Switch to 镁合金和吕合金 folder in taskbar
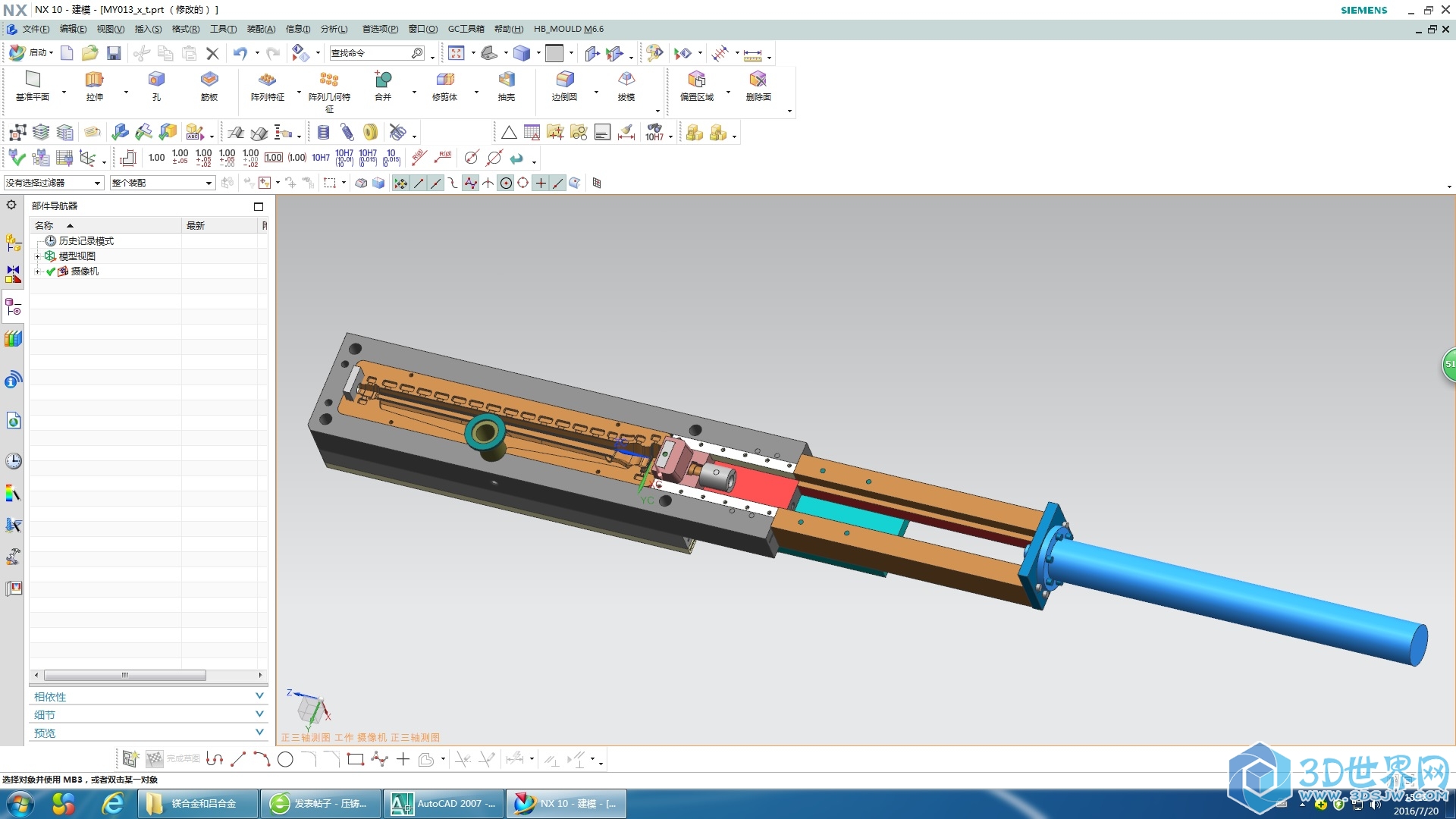1456x819 pixels. tap(197, 804)
